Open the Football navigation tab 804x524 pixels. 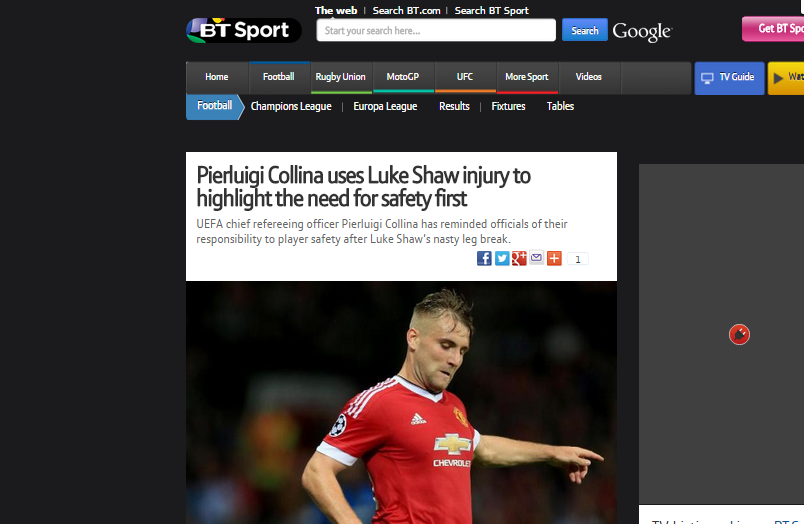click(x=279, y=77)
